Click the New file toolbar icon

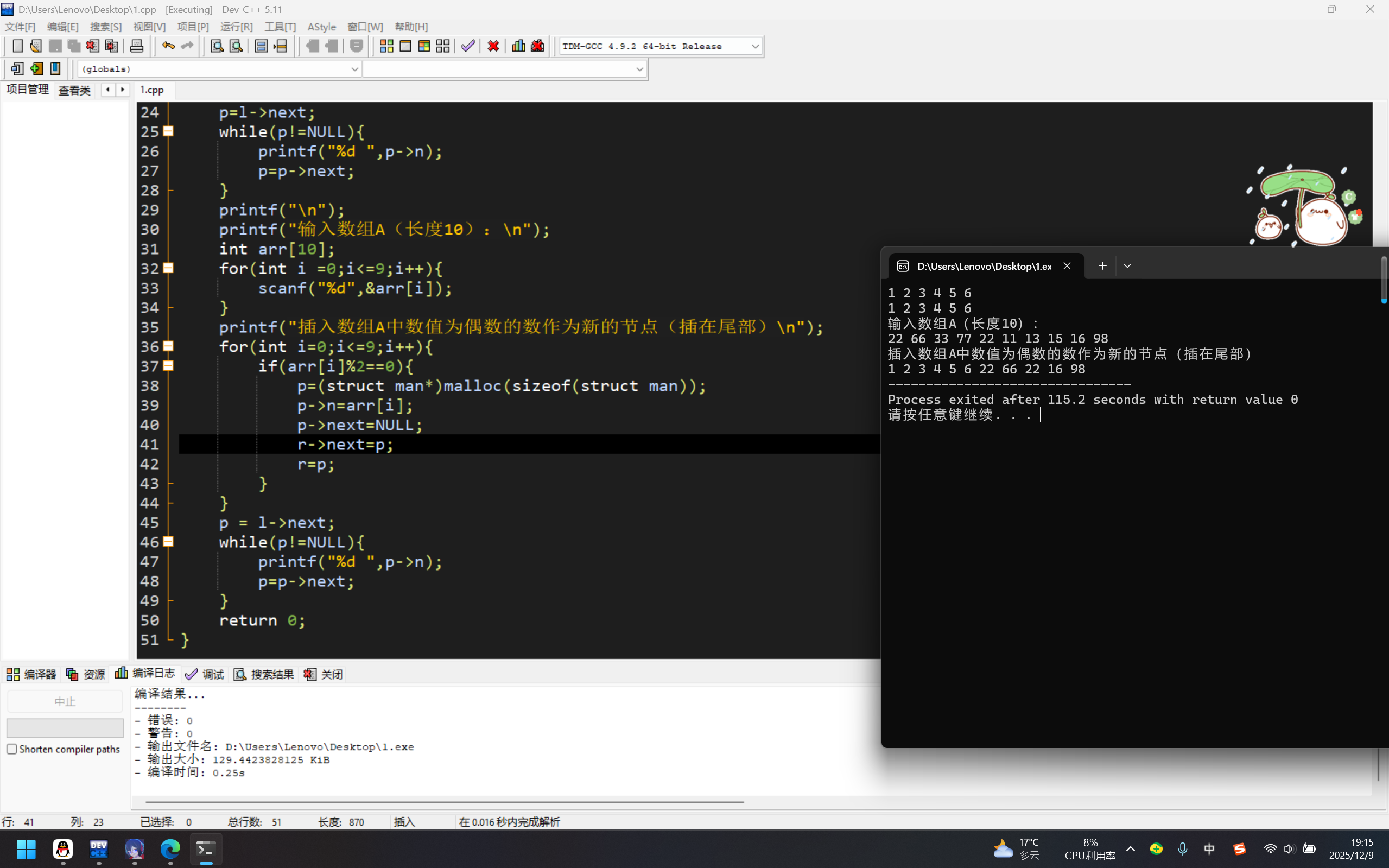click(17, 46)
